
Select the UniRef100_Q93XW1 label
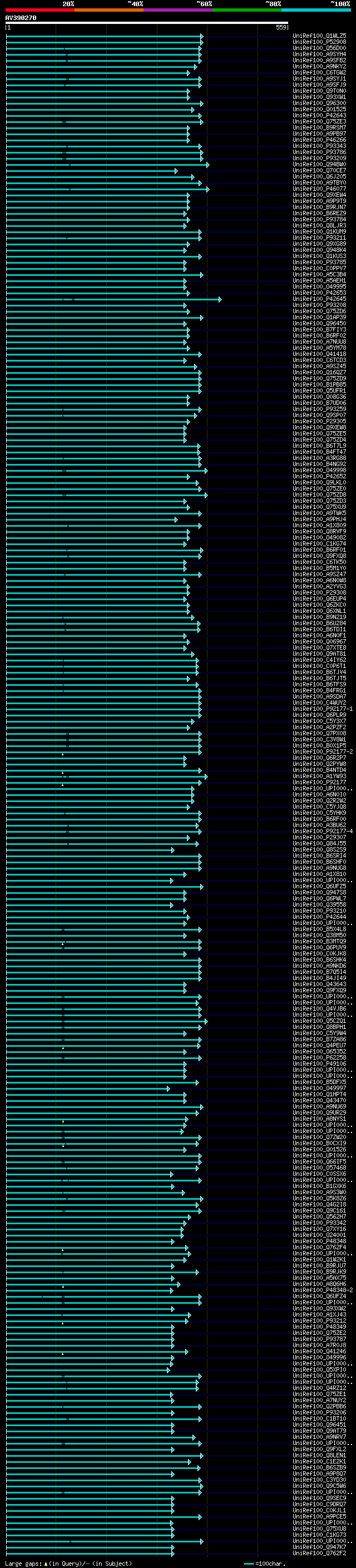tap(319, 97)
